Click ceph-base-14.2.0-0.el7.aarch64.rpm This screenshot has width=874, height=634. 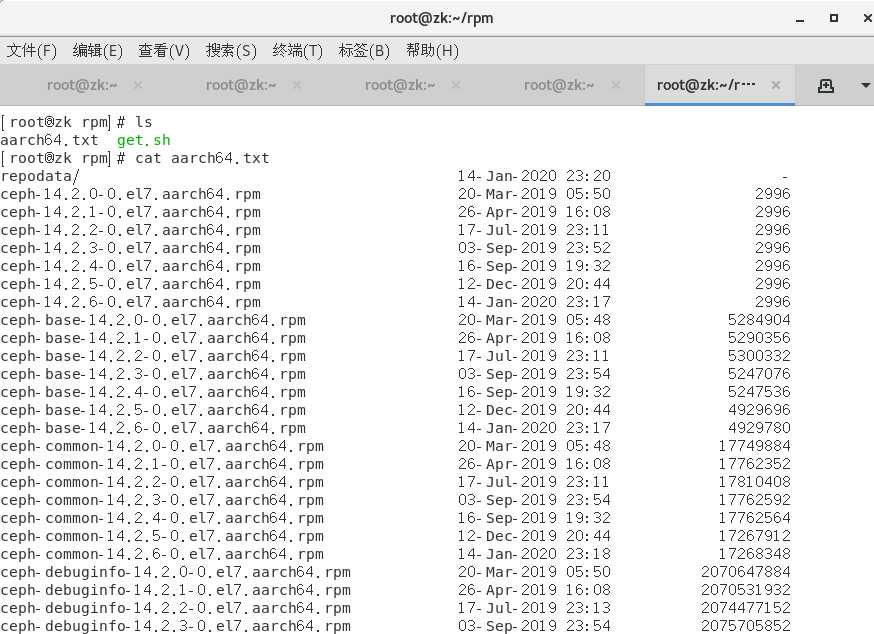coord(153,320)
